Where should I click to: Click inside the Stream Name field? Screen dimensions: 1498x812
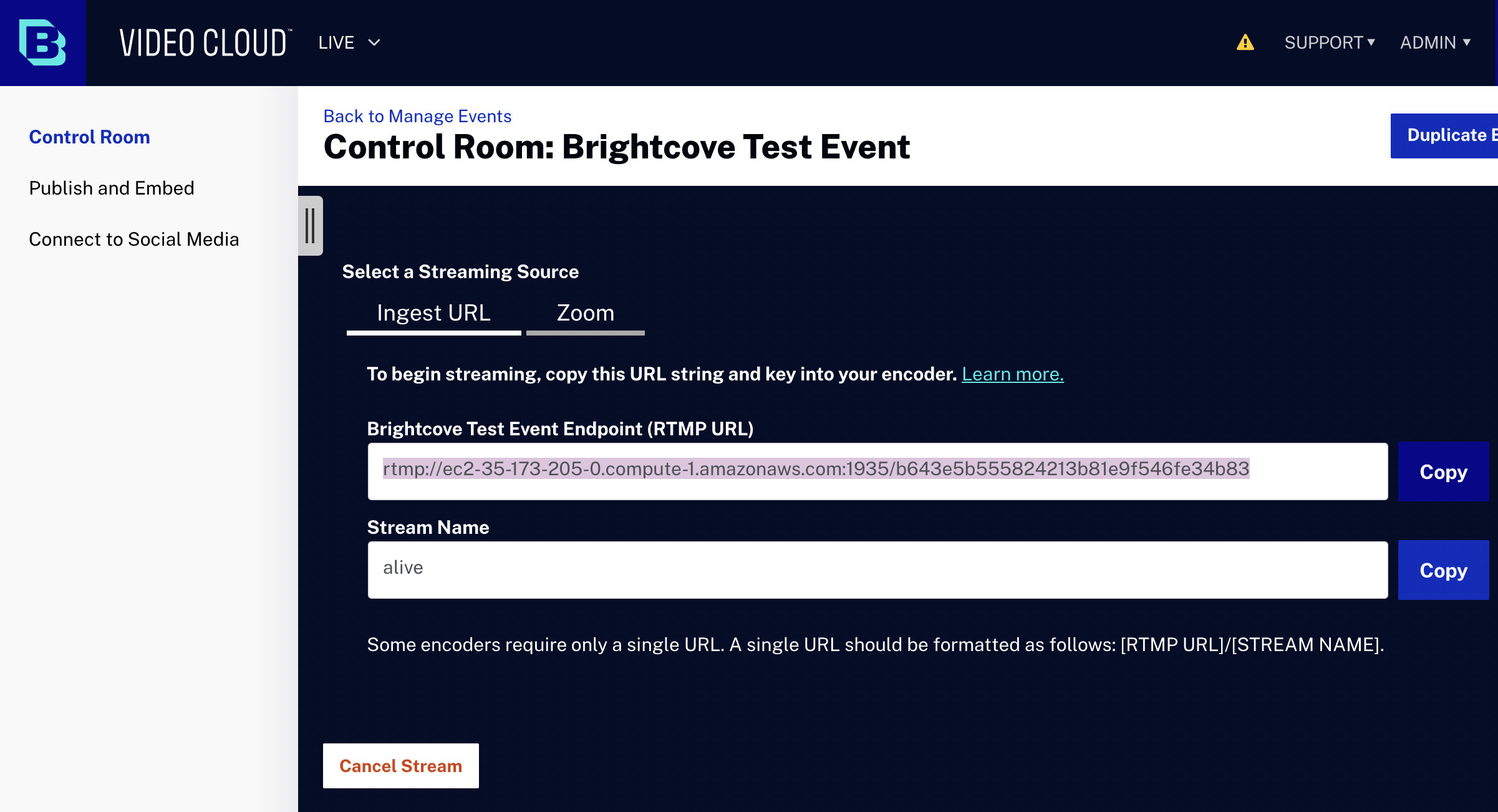click(x=877, y=570)
